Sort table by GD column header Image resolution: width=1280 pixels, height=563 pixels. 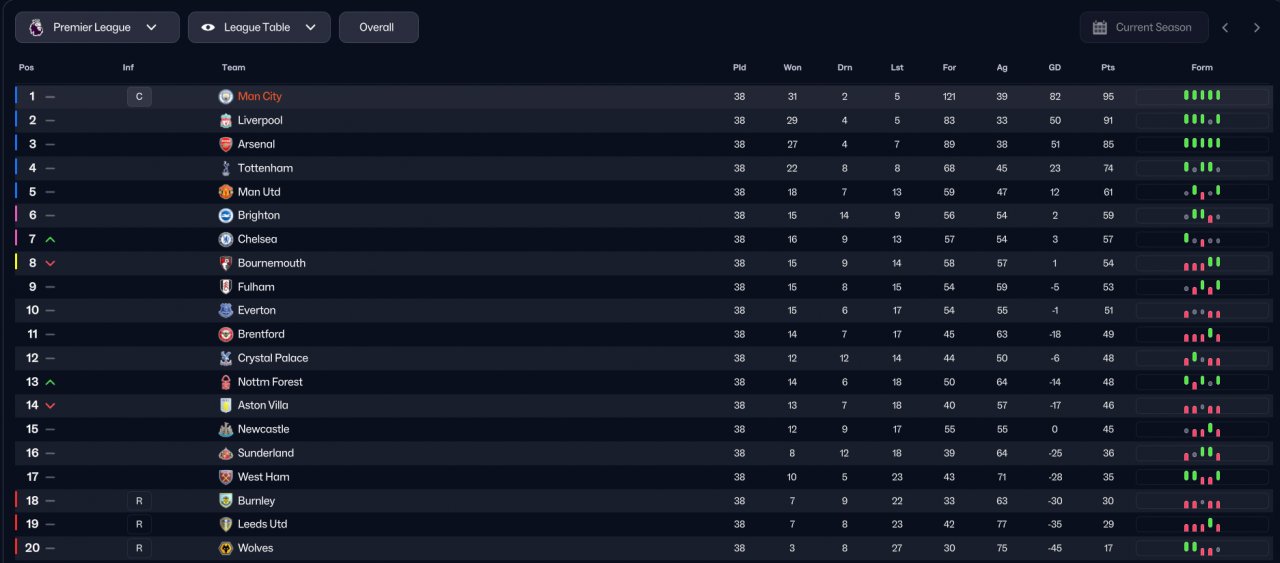coord(1055,68)
